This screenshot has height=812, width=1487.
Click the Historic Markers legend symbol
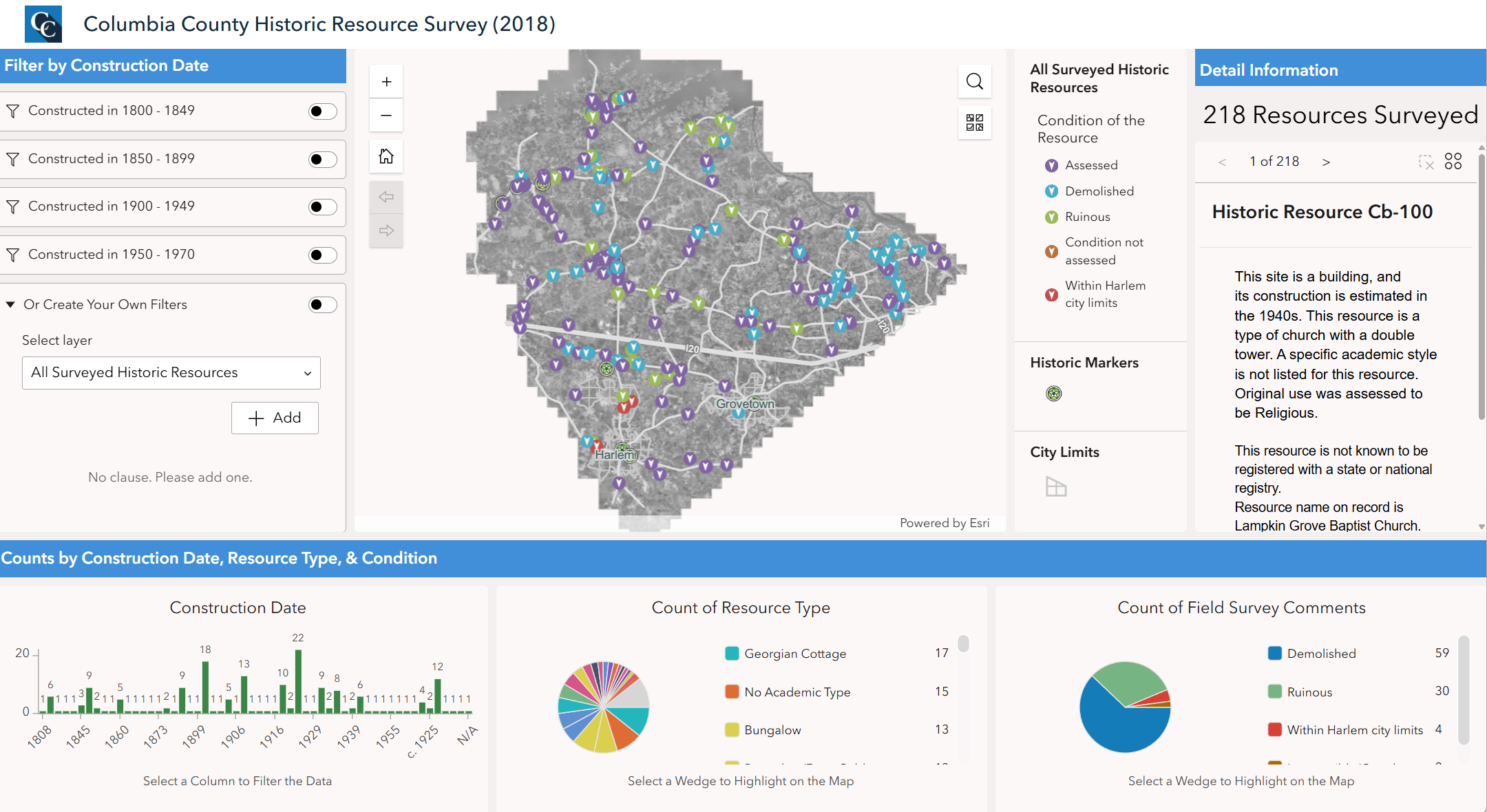(1054, 394)
